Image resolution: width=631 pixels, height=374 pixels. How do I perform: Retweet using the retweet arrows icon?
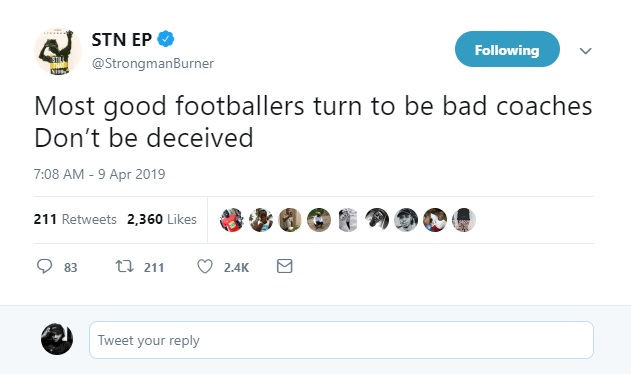click(124, 267)
